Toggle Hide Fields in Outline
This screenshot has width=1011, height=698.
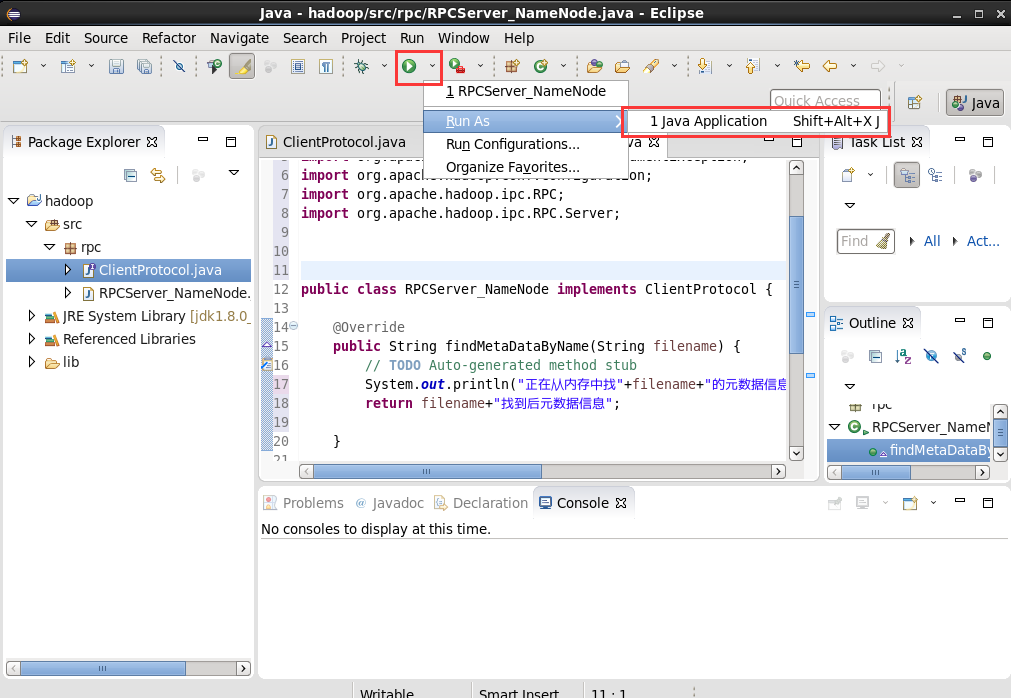click(931, 356)
